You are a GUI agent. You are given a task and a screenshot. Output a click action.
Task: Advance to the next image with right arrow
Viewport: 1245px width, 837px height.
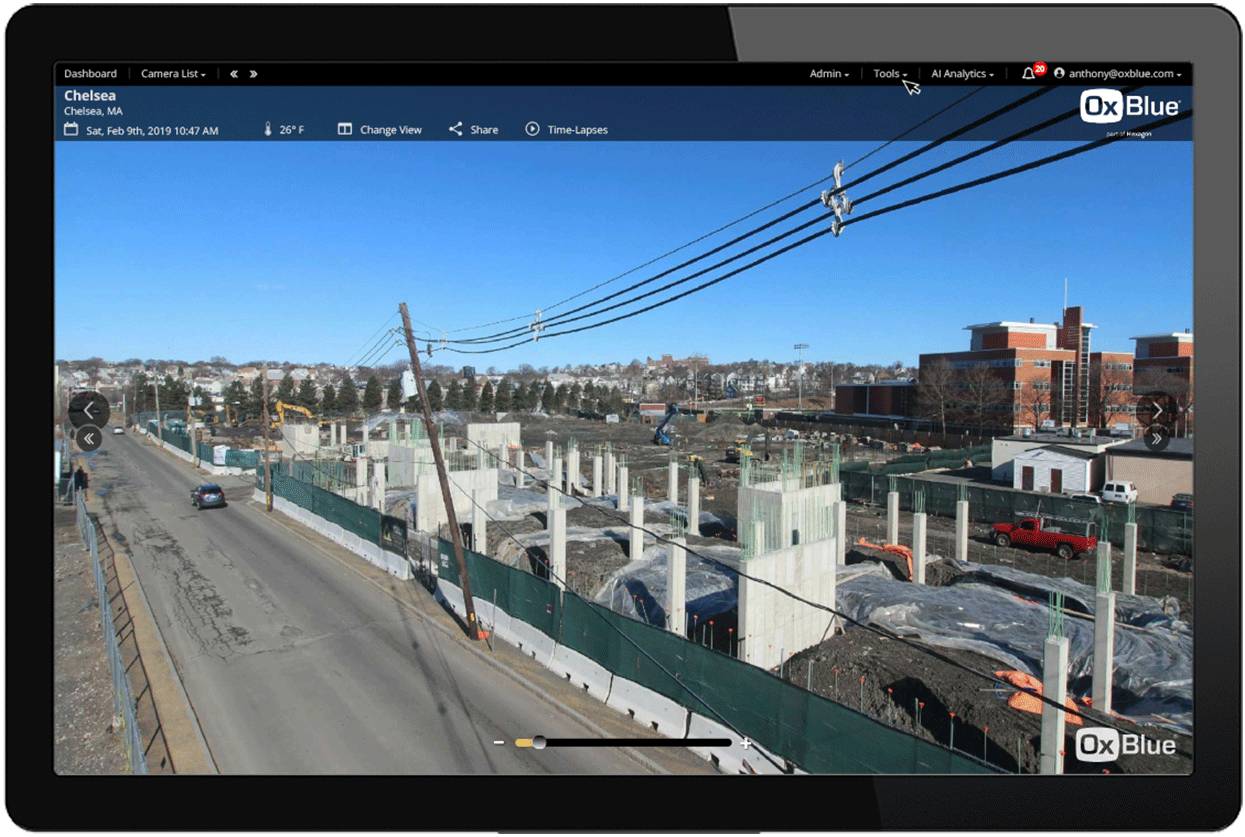(x=1157, y=410)
